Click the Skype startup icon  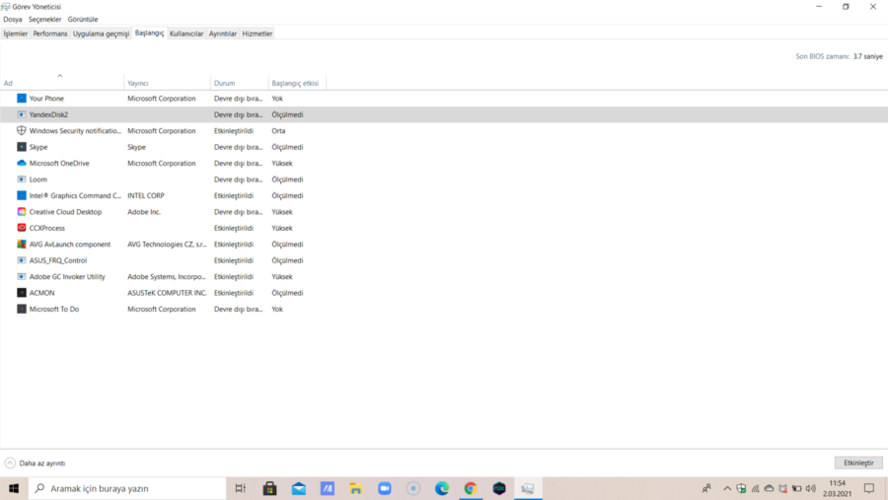click(22, 147)
